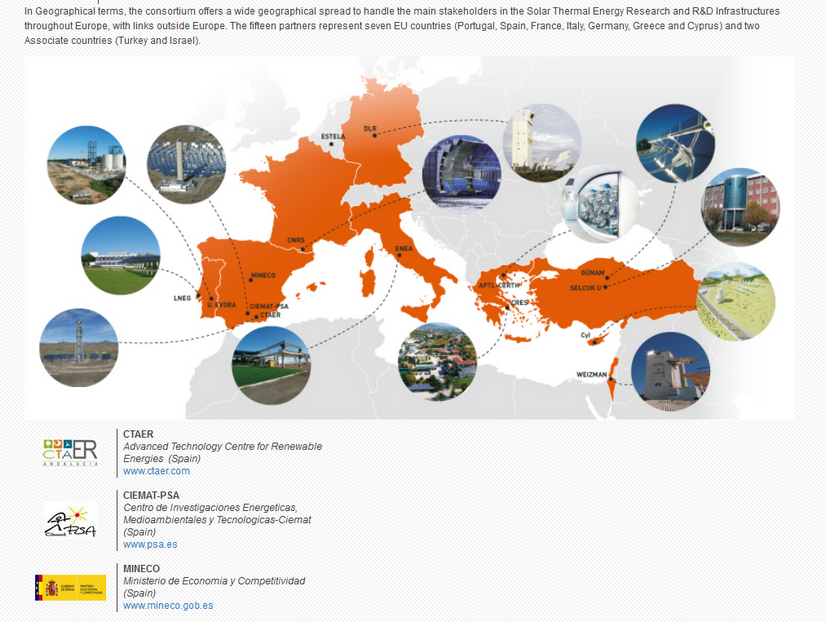Select the DLR marker in Germany

[375, 135]
